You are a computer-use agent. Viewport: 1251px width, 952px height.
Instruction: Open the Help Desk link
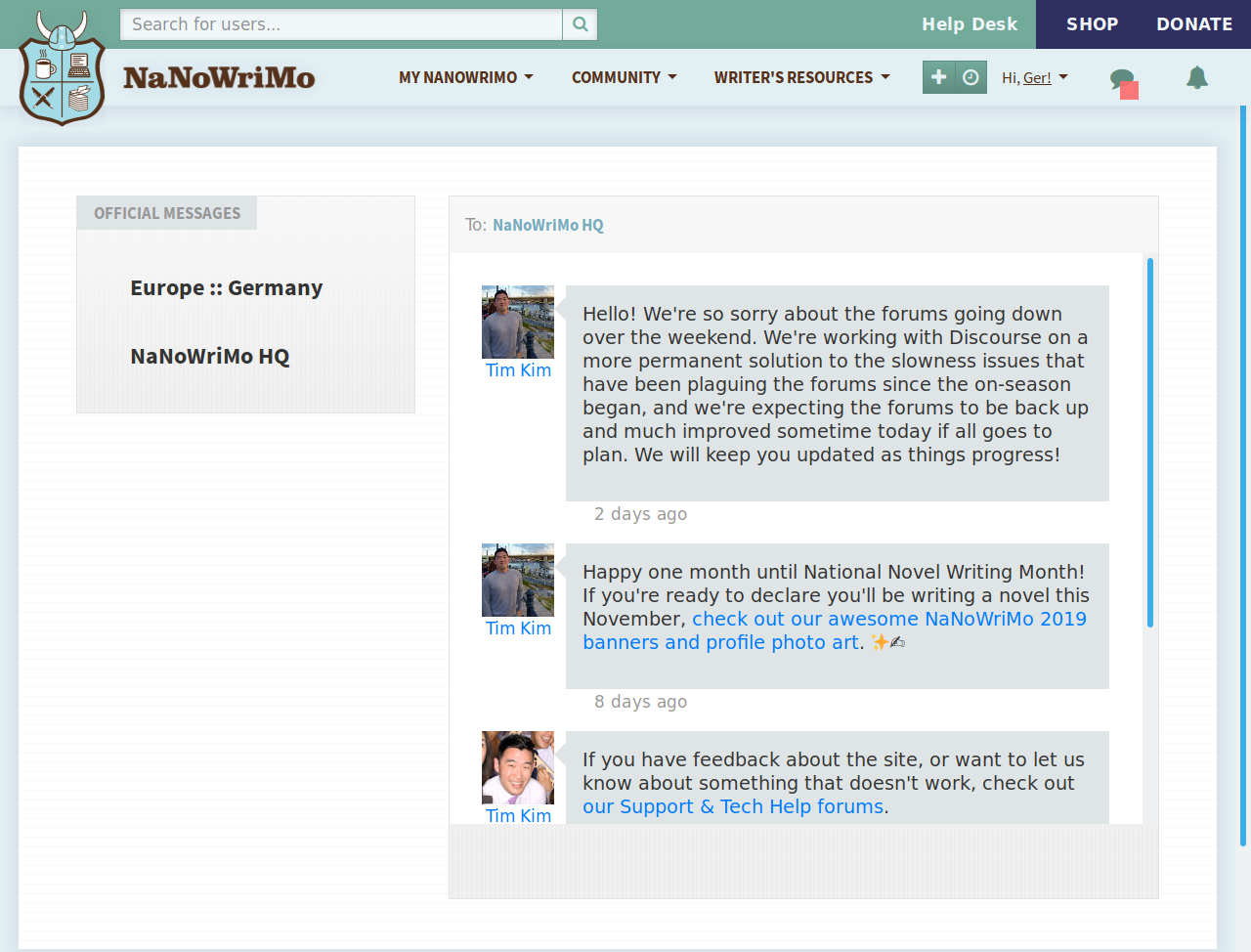click(970, 24)
